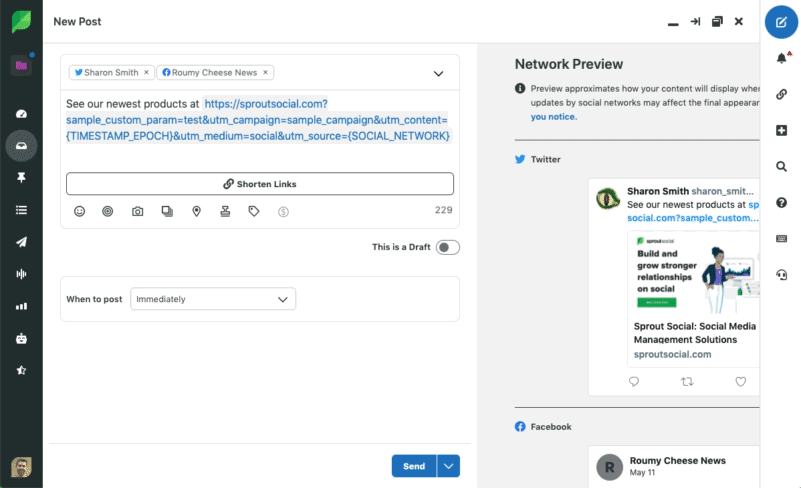Click the emoji picker icon

click(x=80, y=211)
